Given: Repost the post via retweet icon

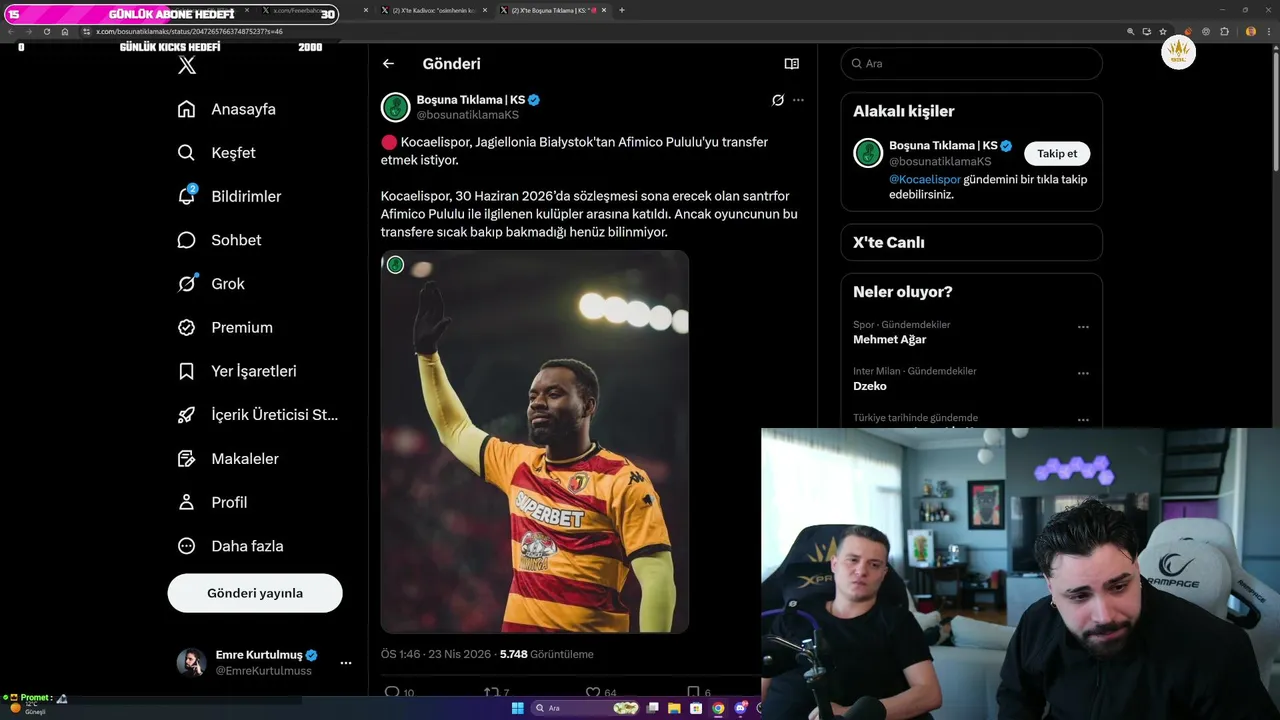Looking at the screenshot, I should [x=490, y=692].
